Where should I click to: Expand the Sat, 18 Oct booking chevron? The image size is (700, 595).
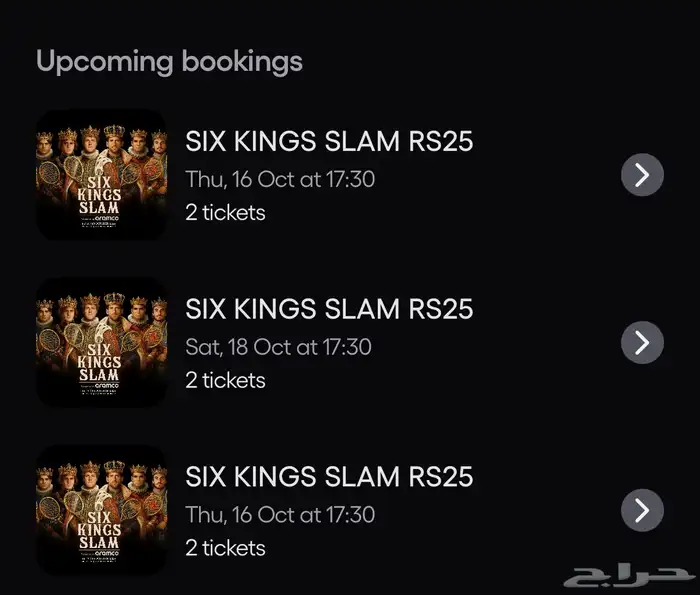pyautogui.click(x=642, y=343)
